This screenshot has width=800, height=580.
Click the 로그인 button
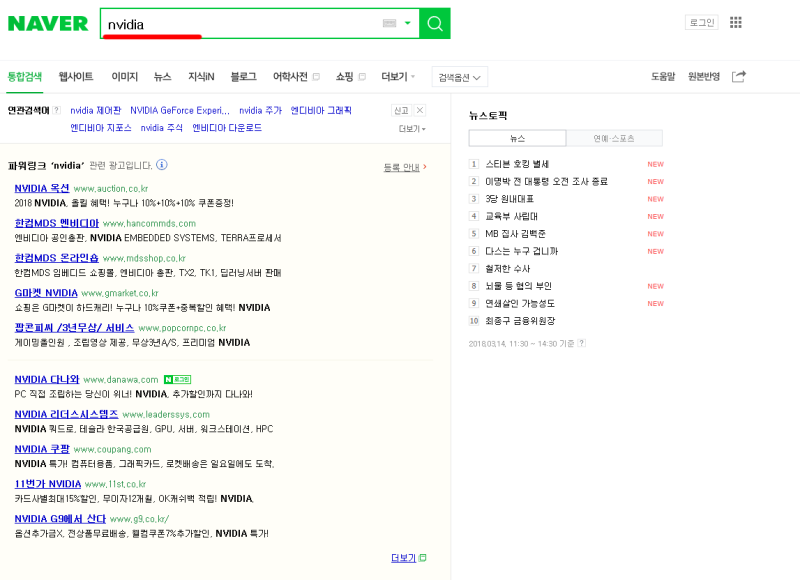point(702,22)
